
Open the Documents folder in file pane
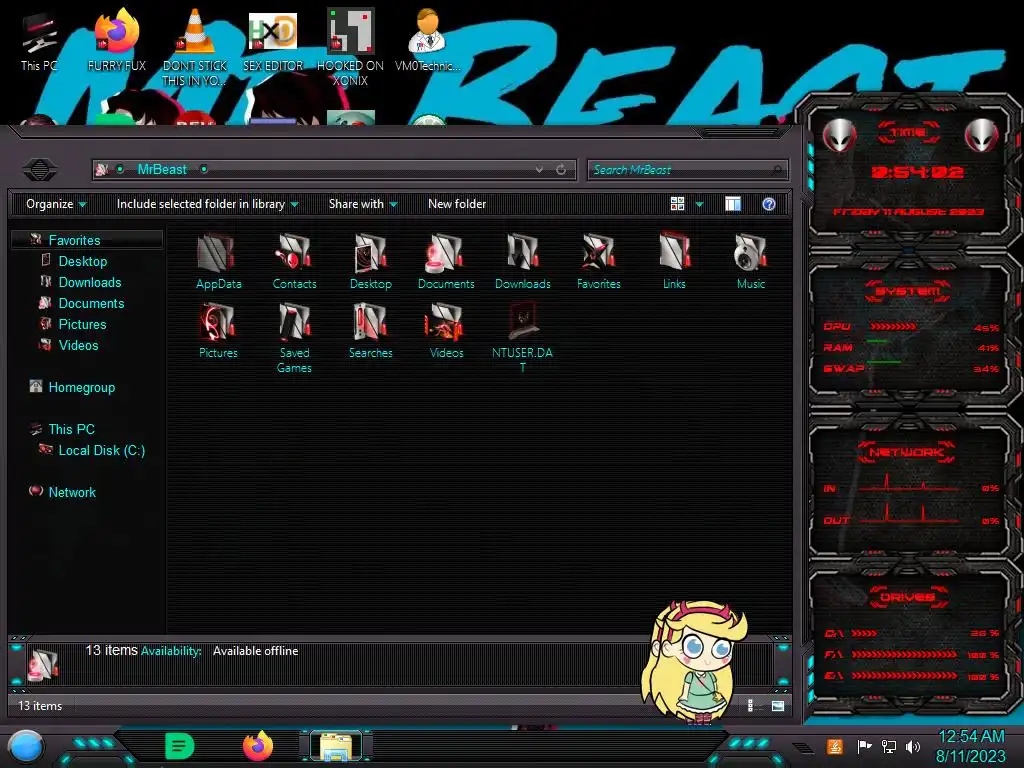tap(446, 261)
